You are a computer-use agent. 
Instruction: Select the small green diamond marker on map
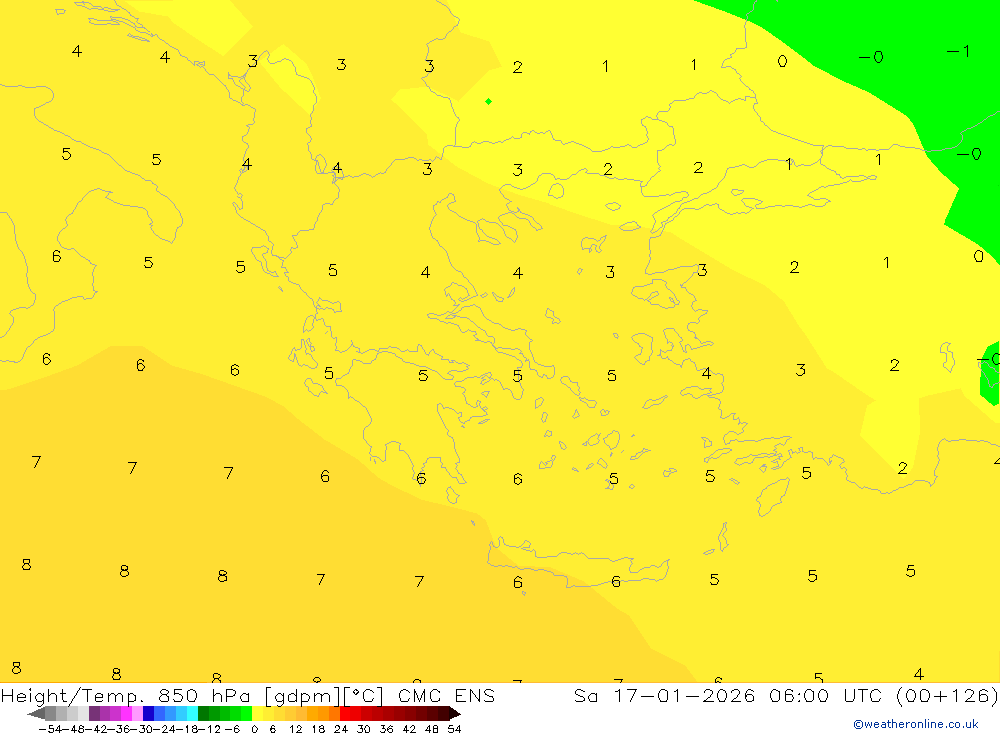click(x=488, y=101)
